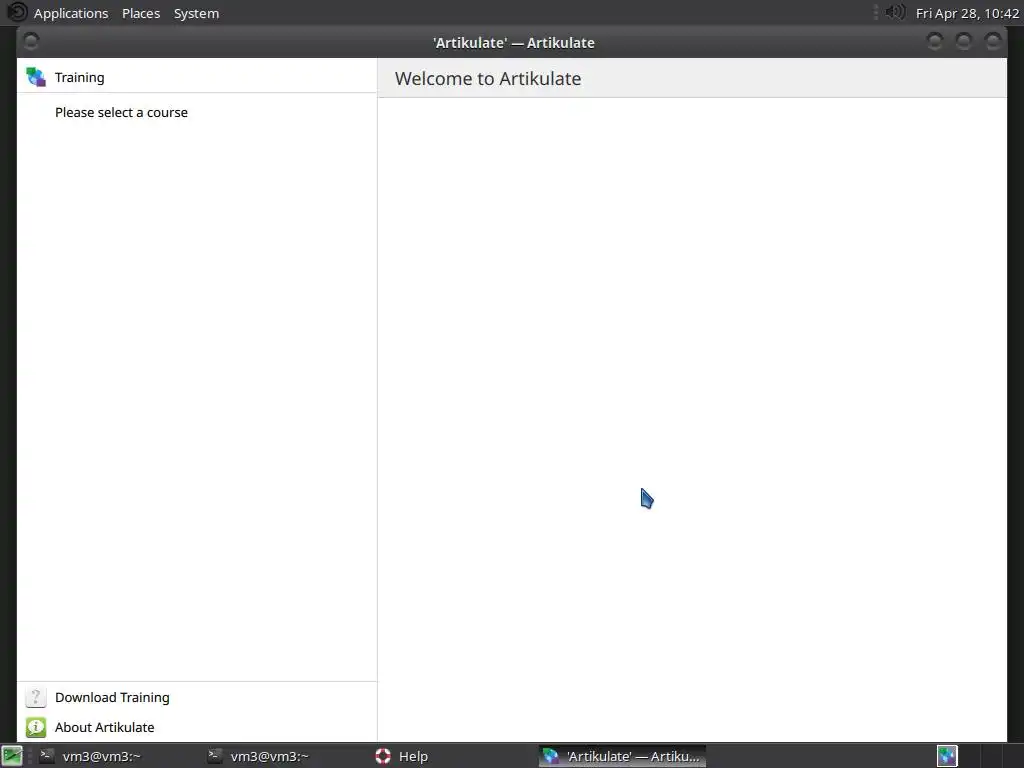The image size is (1024, 768).
Task: Click the 'Welcome to Artikulate' heading
Action: click(x=488, y=78)
